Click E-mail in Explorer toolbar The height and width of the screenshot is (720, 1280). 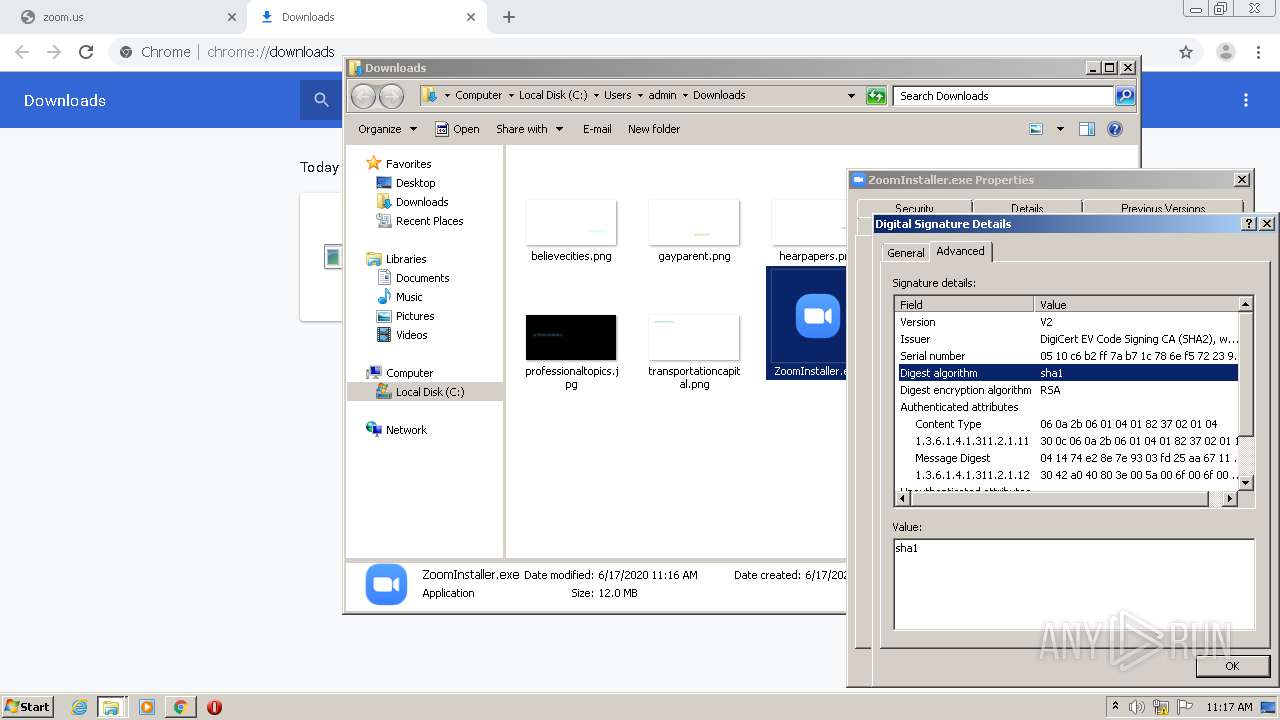click(x=597, y=129)
